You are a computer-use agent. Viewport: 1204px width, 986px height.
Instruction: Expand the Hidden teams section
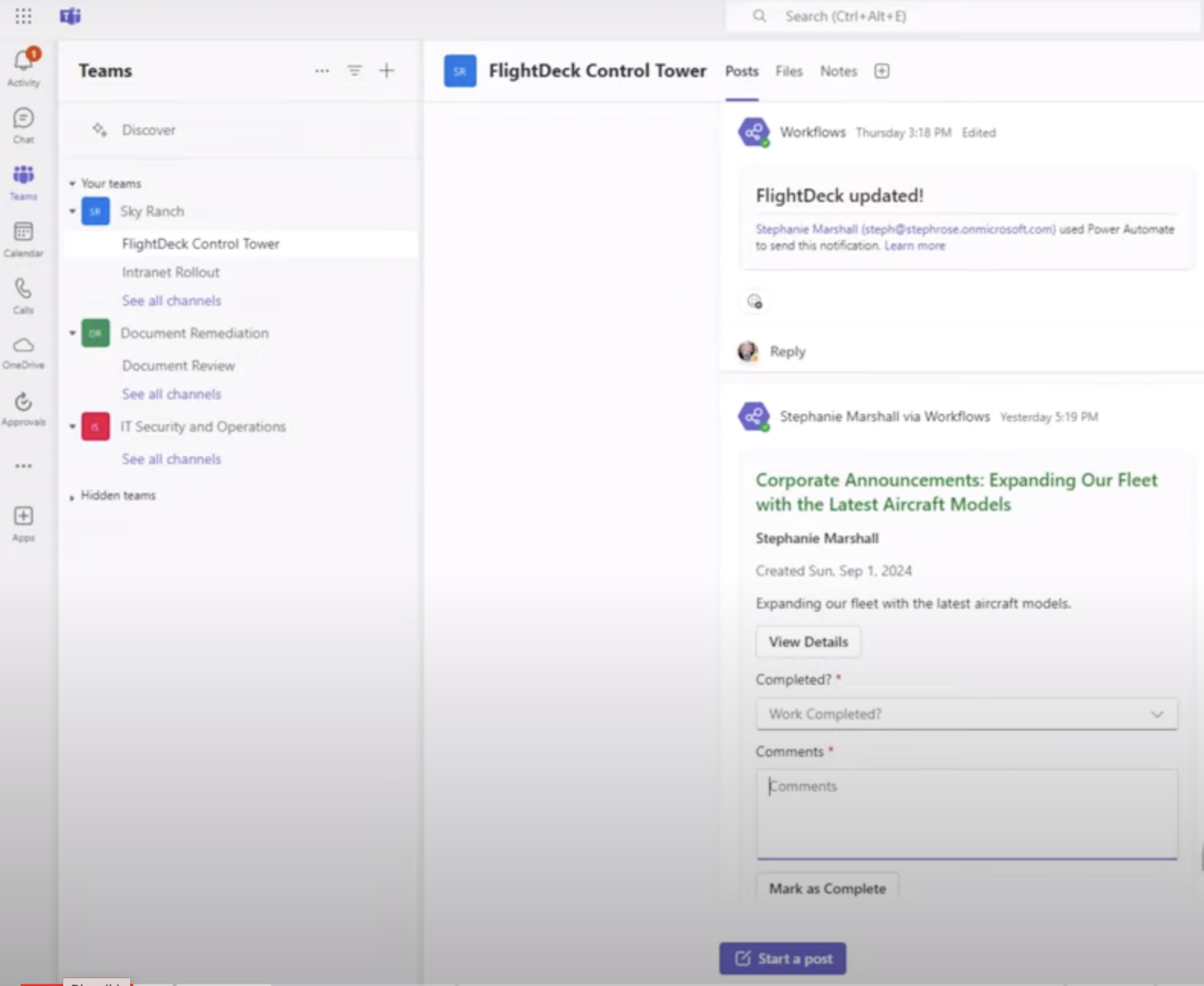point(71,495)
